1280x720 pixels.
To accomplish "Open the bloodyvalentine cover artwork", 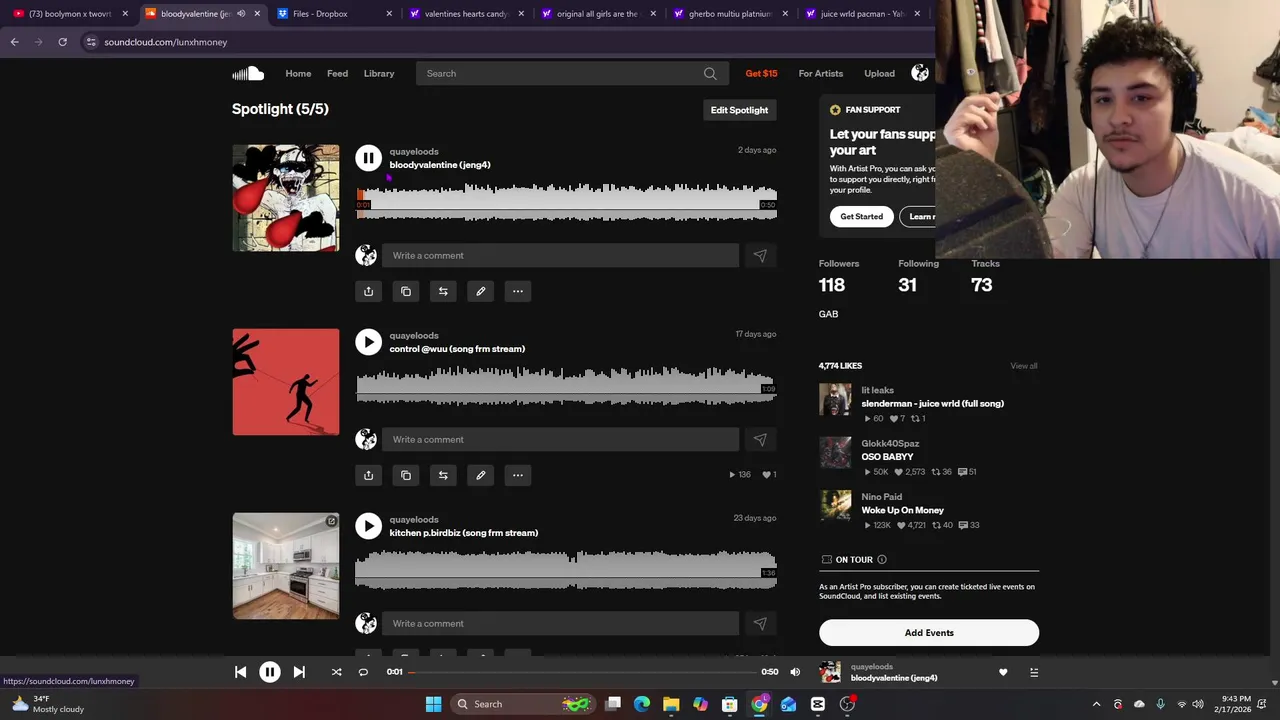I will tap(286, 198).
